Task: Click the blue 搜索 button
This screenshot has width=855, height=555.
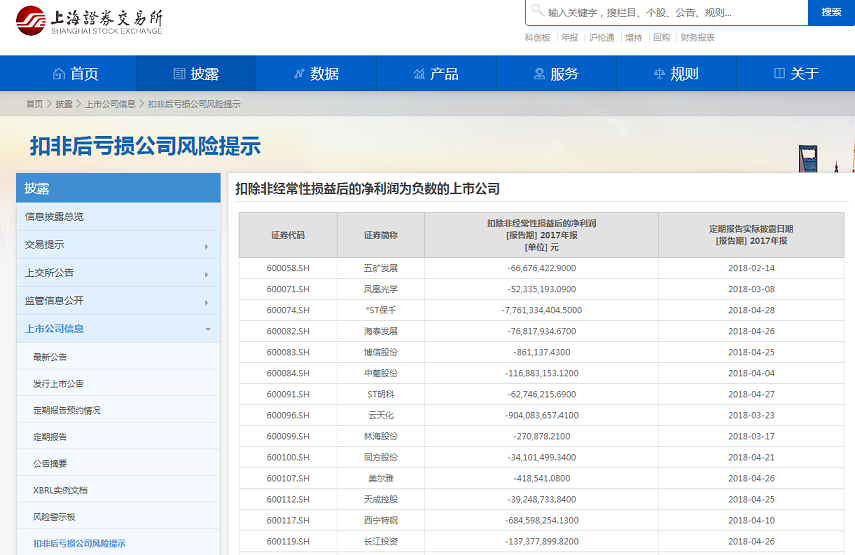Action: [831, 13]
